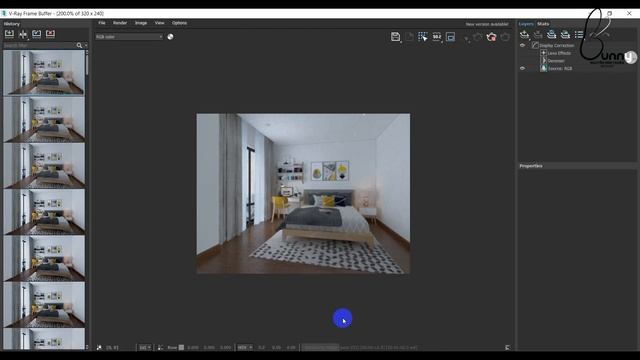Click the create layer icon in Layers panel
Image resolution: width=640 pixels, height=360 pixels.
(524, 34)
